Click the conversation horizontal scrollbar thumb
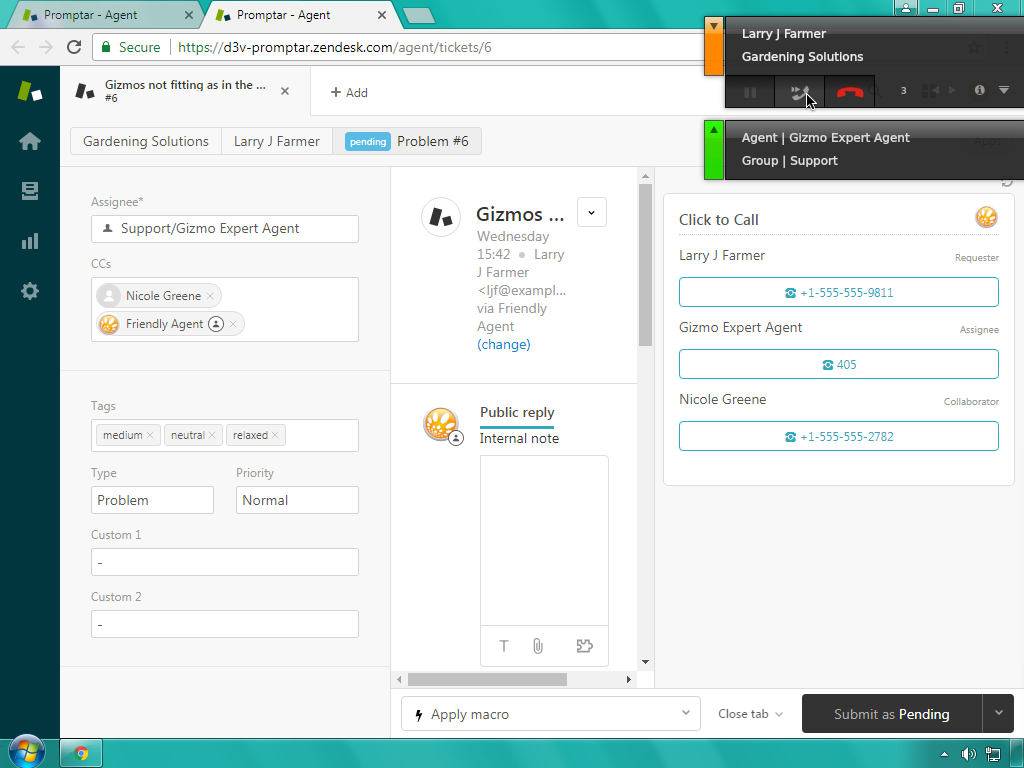The height and width of the screenshot is (768, 1024). tap(487, 679)
